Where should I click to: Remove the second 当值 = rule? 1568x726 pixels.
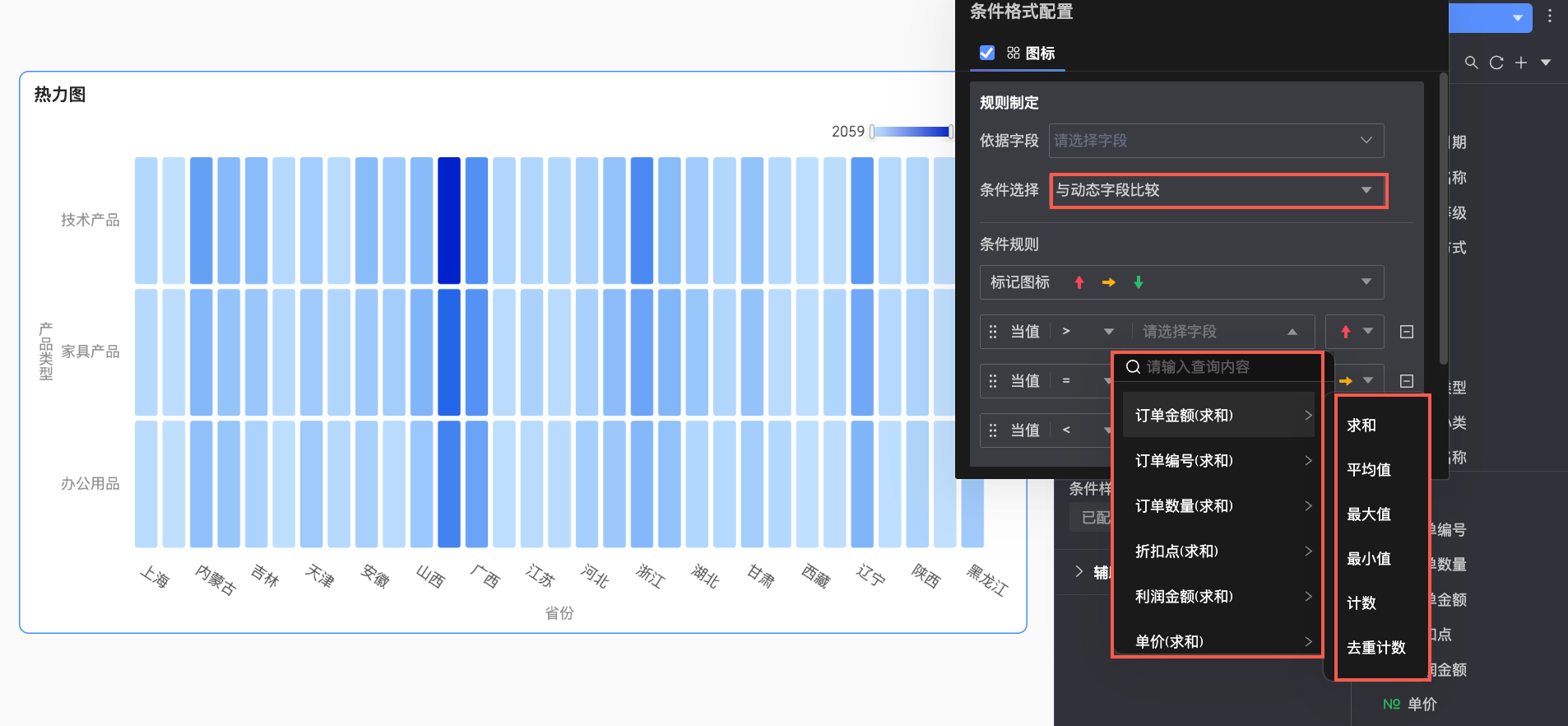tap(1407, 381)
